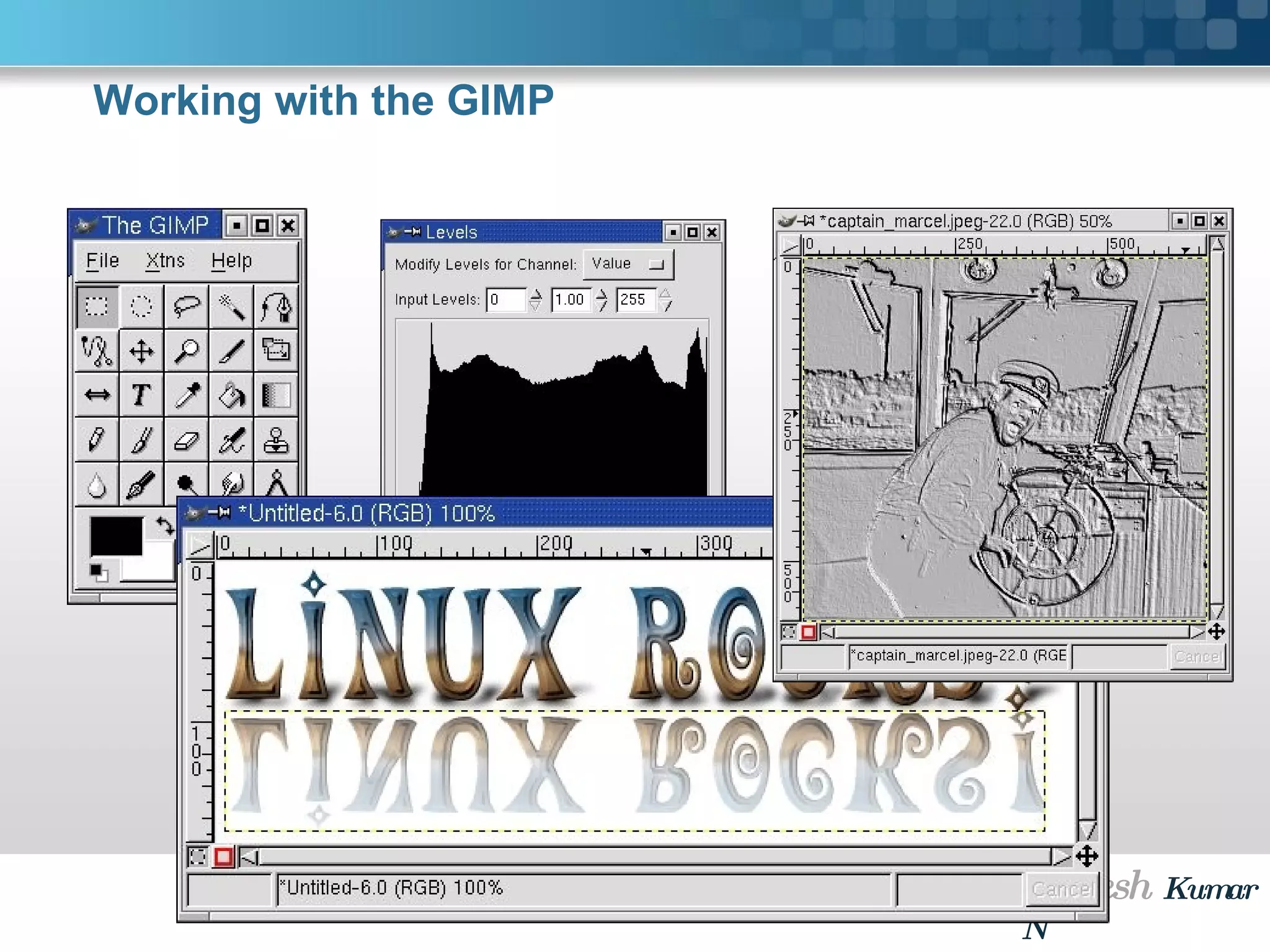
Task: Select the Paintbrush tool
Action: [x=141, y=440]
